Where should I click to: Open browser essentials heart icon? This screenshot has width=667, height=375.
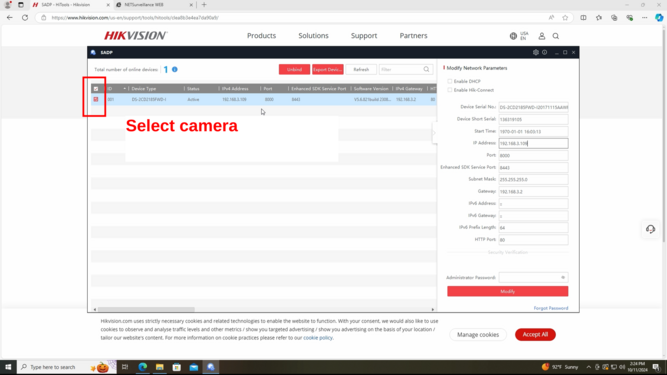630,17
